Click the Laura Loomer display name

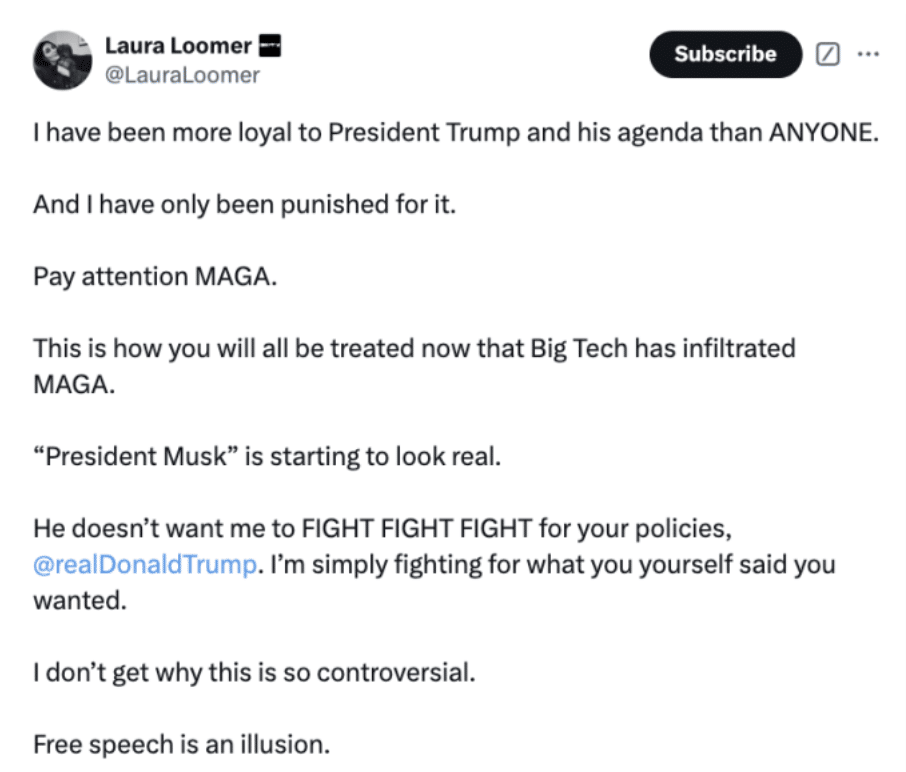click(178, 46)
